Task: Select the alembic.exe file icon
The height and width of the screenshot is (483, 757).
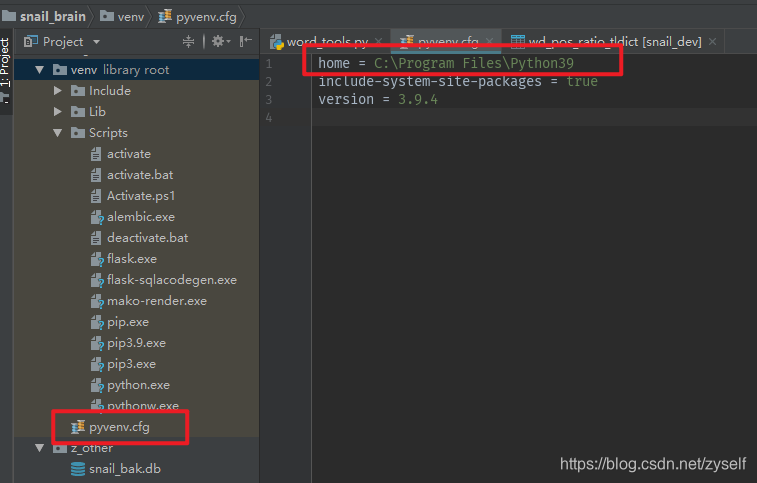Action: coord(97,217)
